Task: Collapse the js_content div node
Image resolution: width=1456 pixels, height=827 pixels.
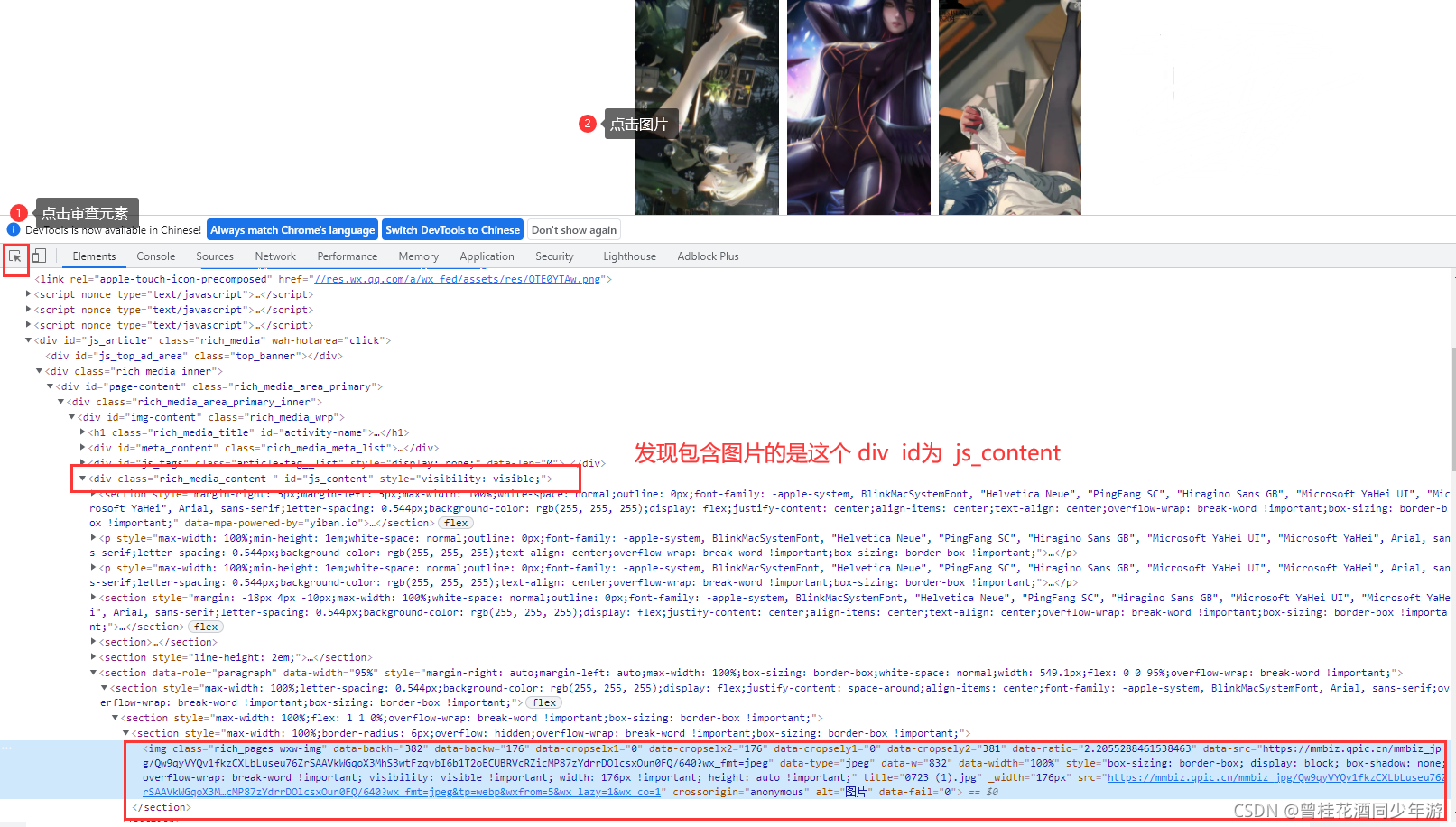Action: tap(83, 479)
